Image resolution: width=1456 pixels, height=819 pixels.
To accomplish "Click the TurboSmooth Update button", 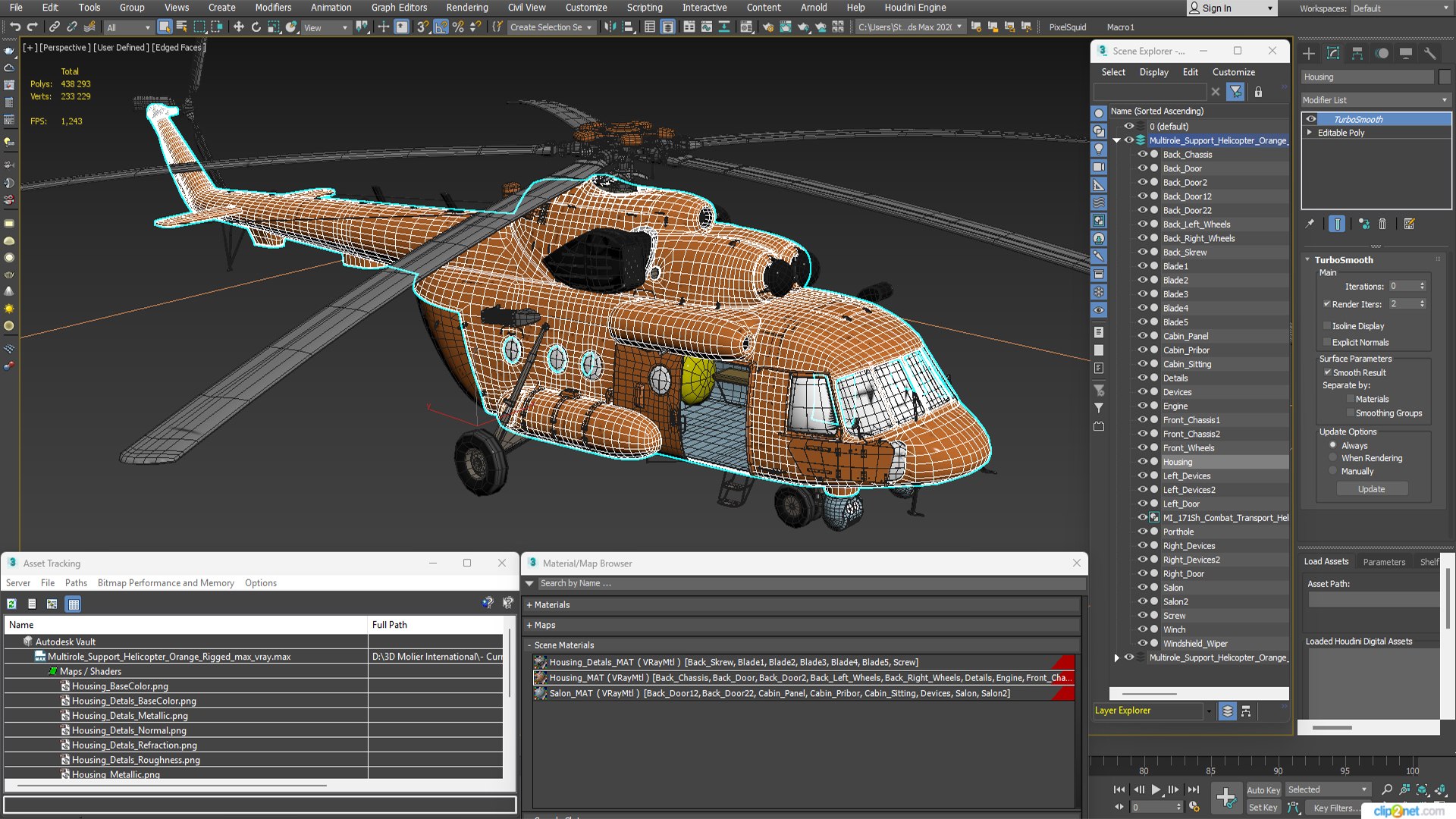I will click(x=1371, y=489).
